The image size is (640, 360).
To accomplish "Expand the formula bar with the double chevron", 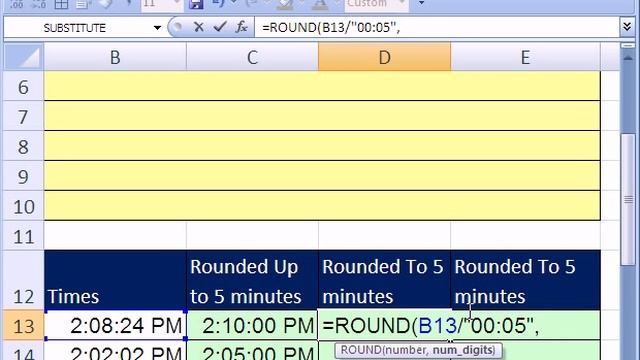I will click(627, 27).
